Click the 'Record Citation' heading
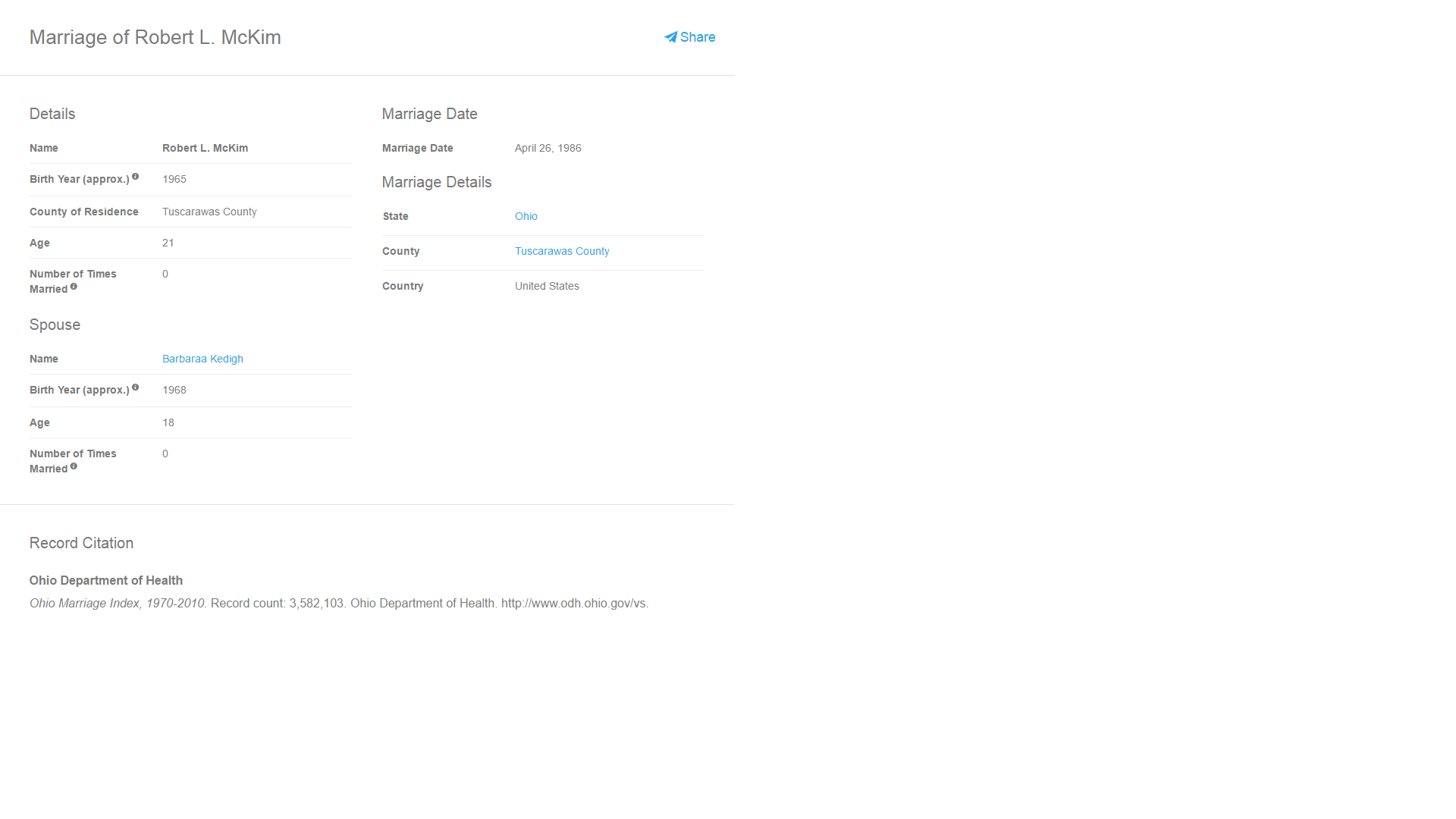The image size is (1456, 819). pos(81,543)
